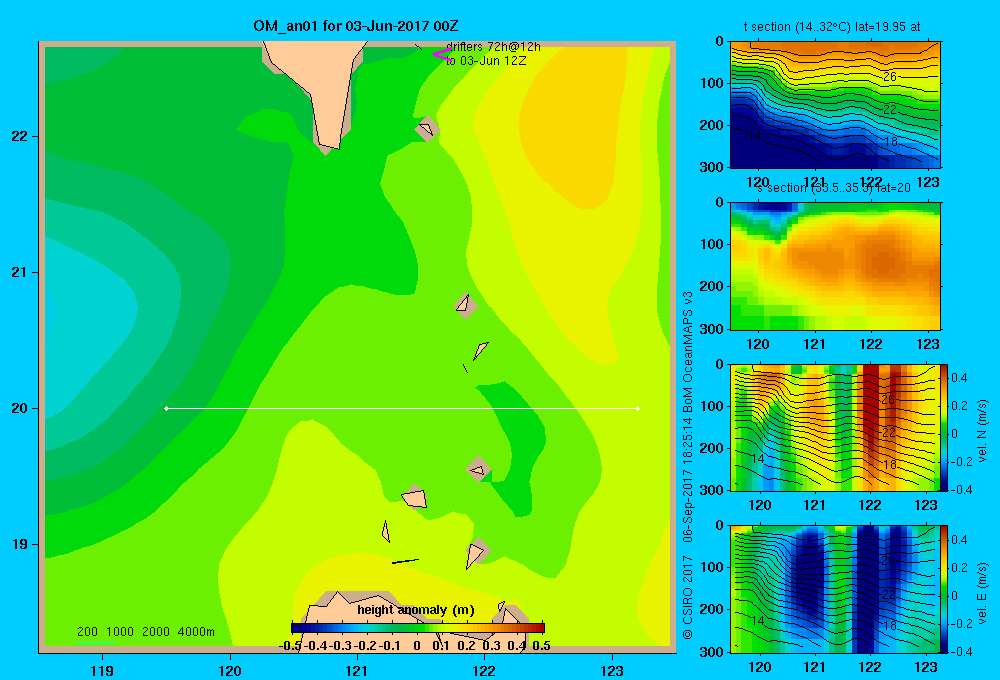1000x680 pixels.
Task: Open the vel. E eastward velocity plot
Action: pos(835,589)
